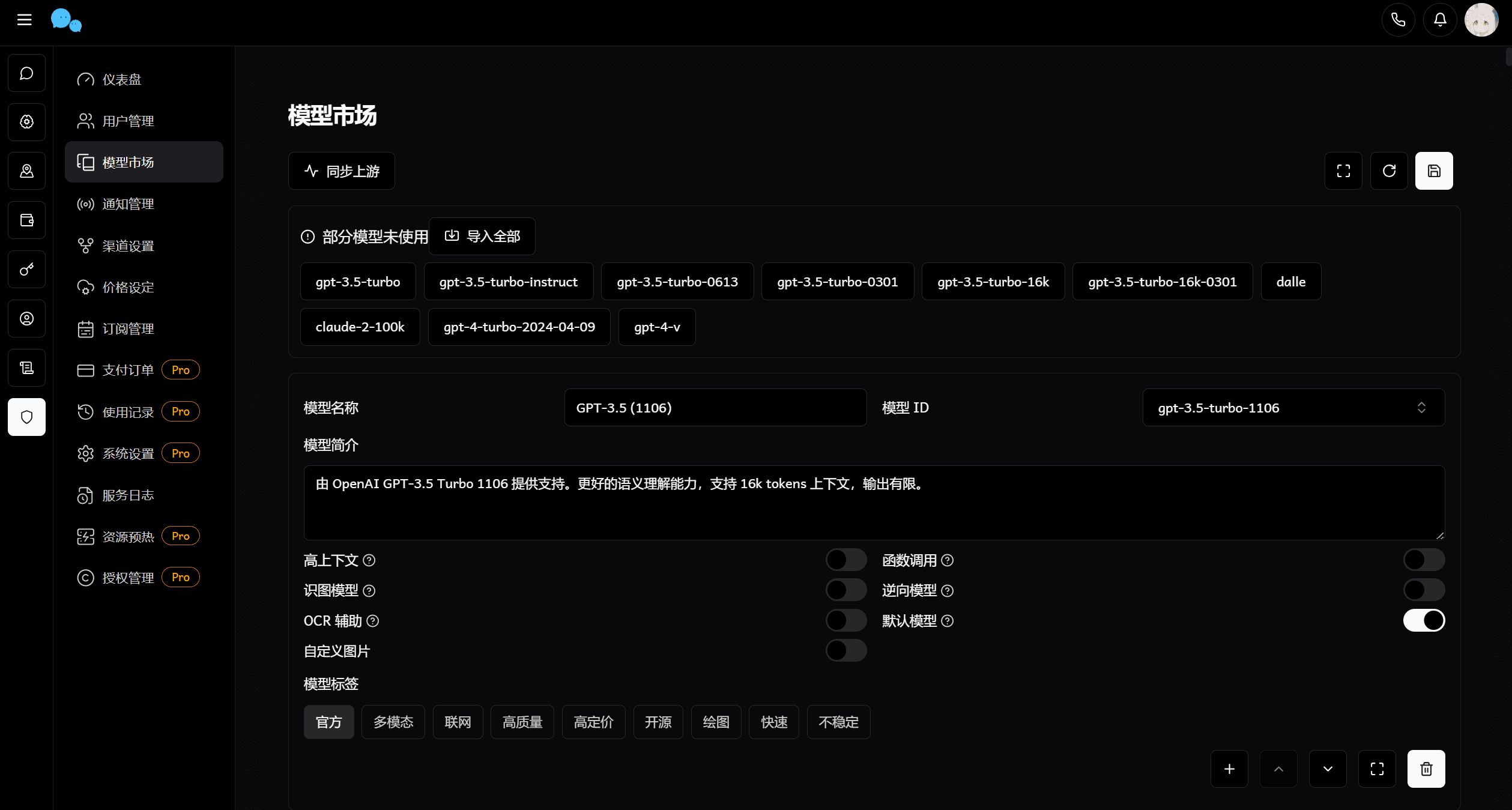The height and width of the screenshot is (810, 1512).
Task: Click the phone icon in header
Action: click(1398, 20)
